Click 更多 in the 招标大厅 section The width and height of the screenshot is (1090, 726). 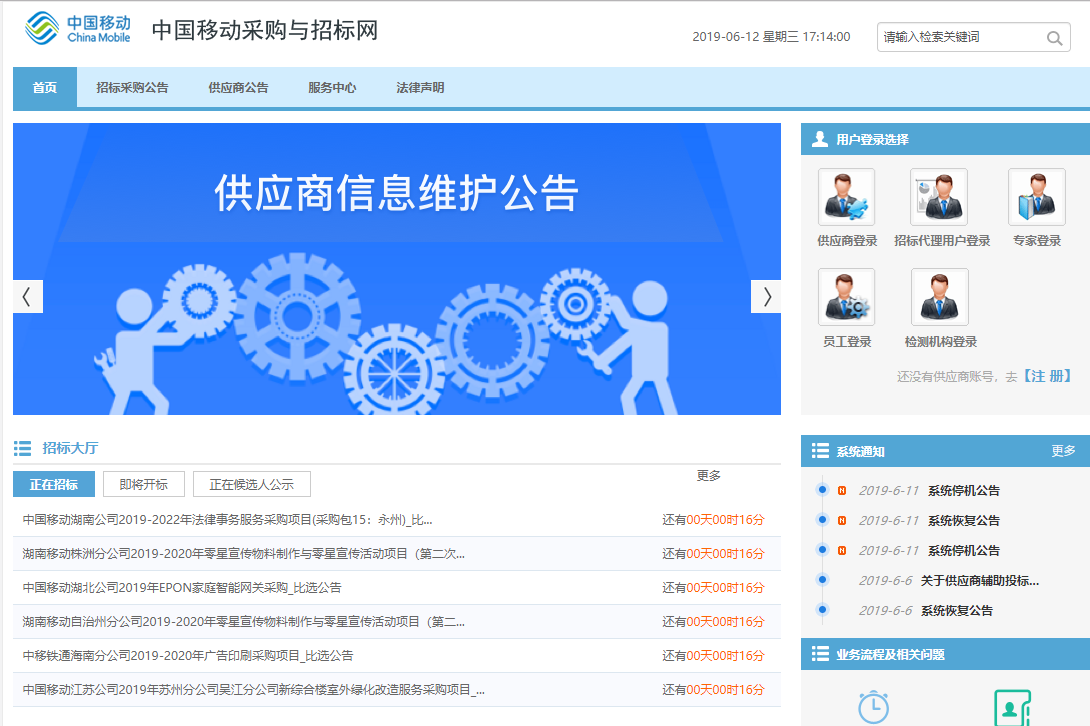[708, 476]
